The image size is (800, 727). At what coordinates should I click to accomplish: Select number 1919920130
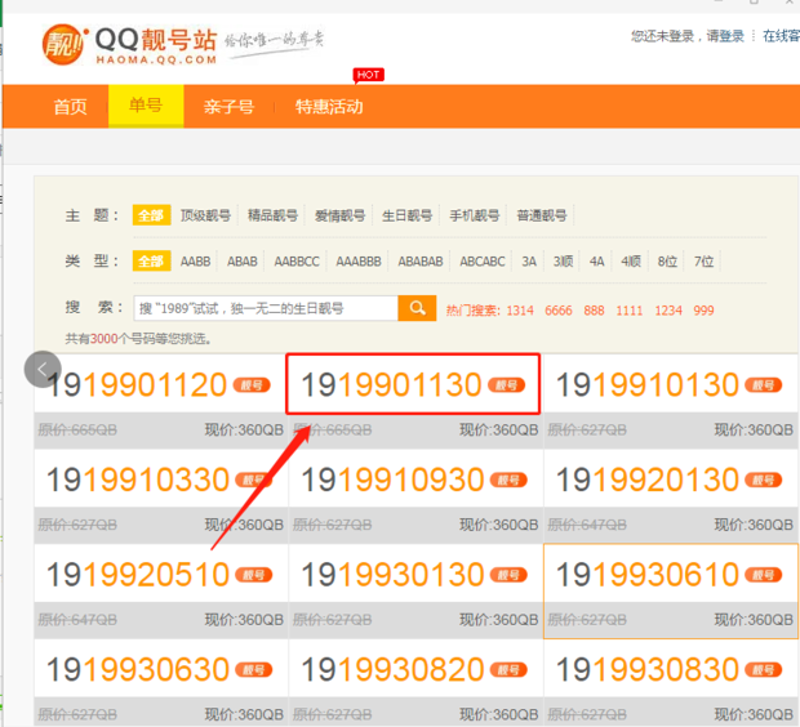pos(647,480)
